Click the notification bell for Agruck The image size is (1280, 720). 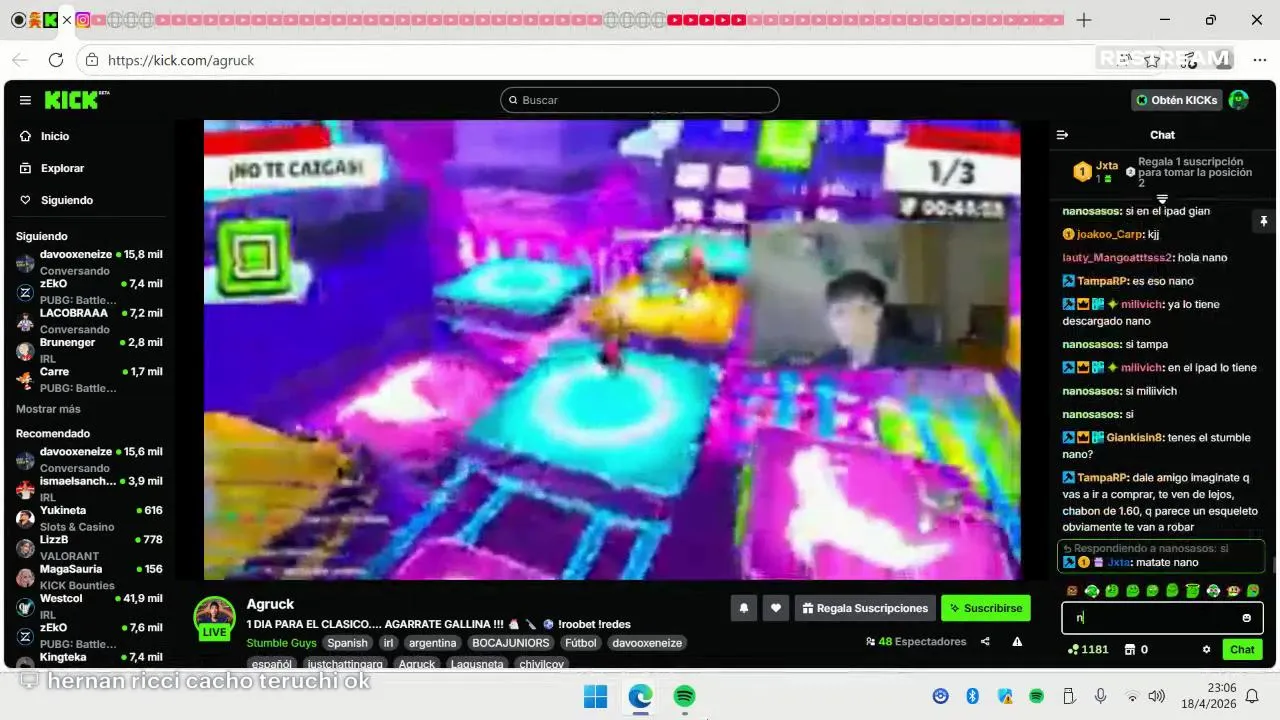[x=744, y=607]
